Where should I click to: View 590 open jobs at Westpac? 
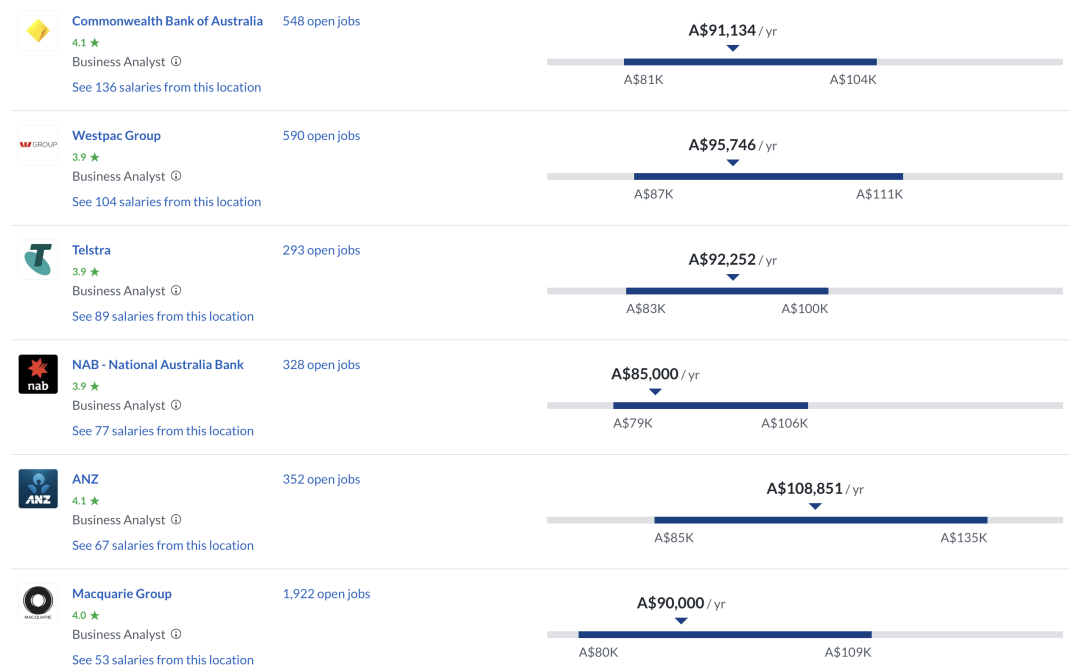pyautogui.click(x=321, y=136)
